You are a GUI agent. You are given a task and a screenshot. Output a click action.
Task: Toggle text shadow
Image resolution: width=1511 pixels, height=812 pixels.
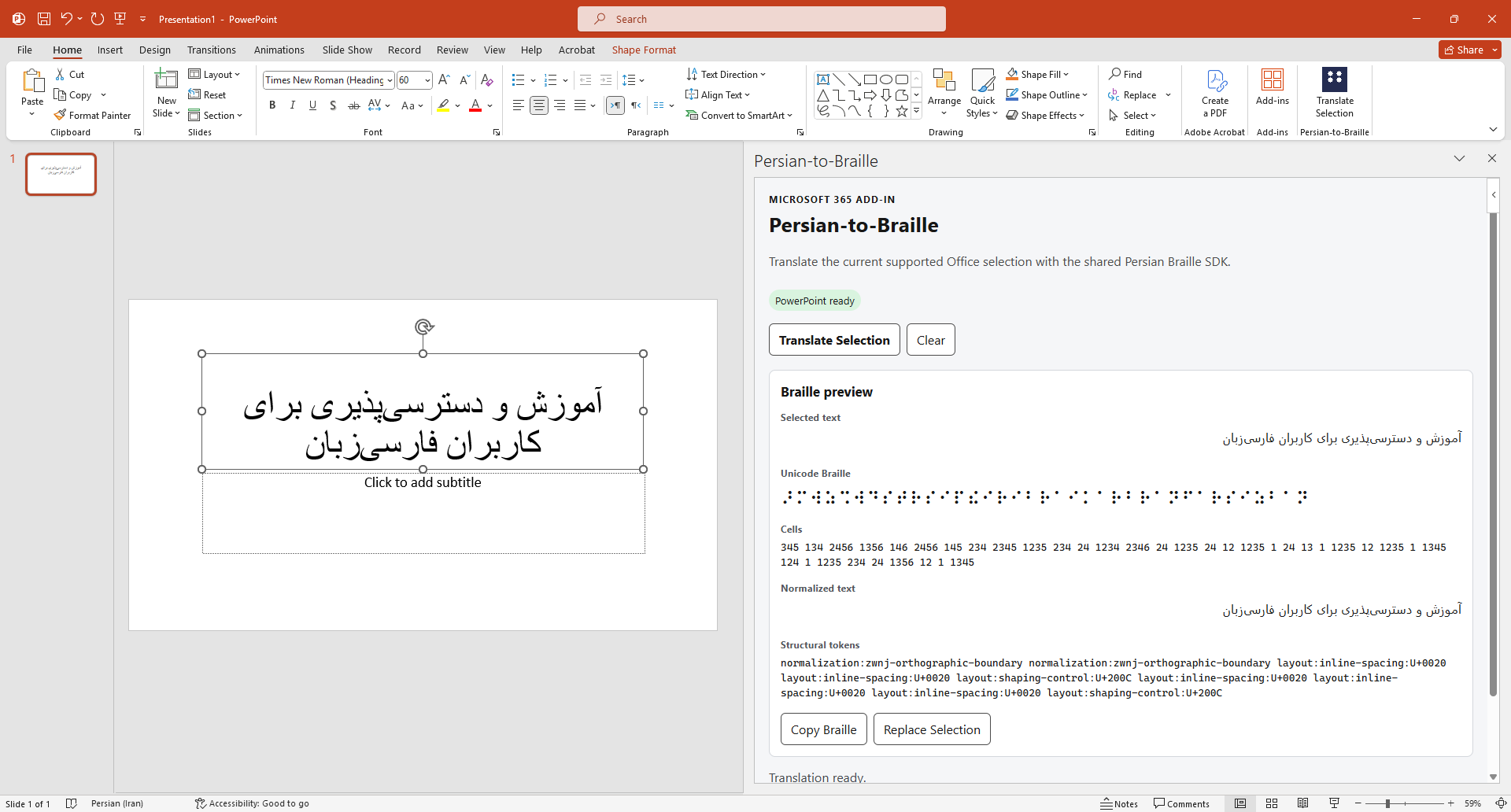click(334, 105)
